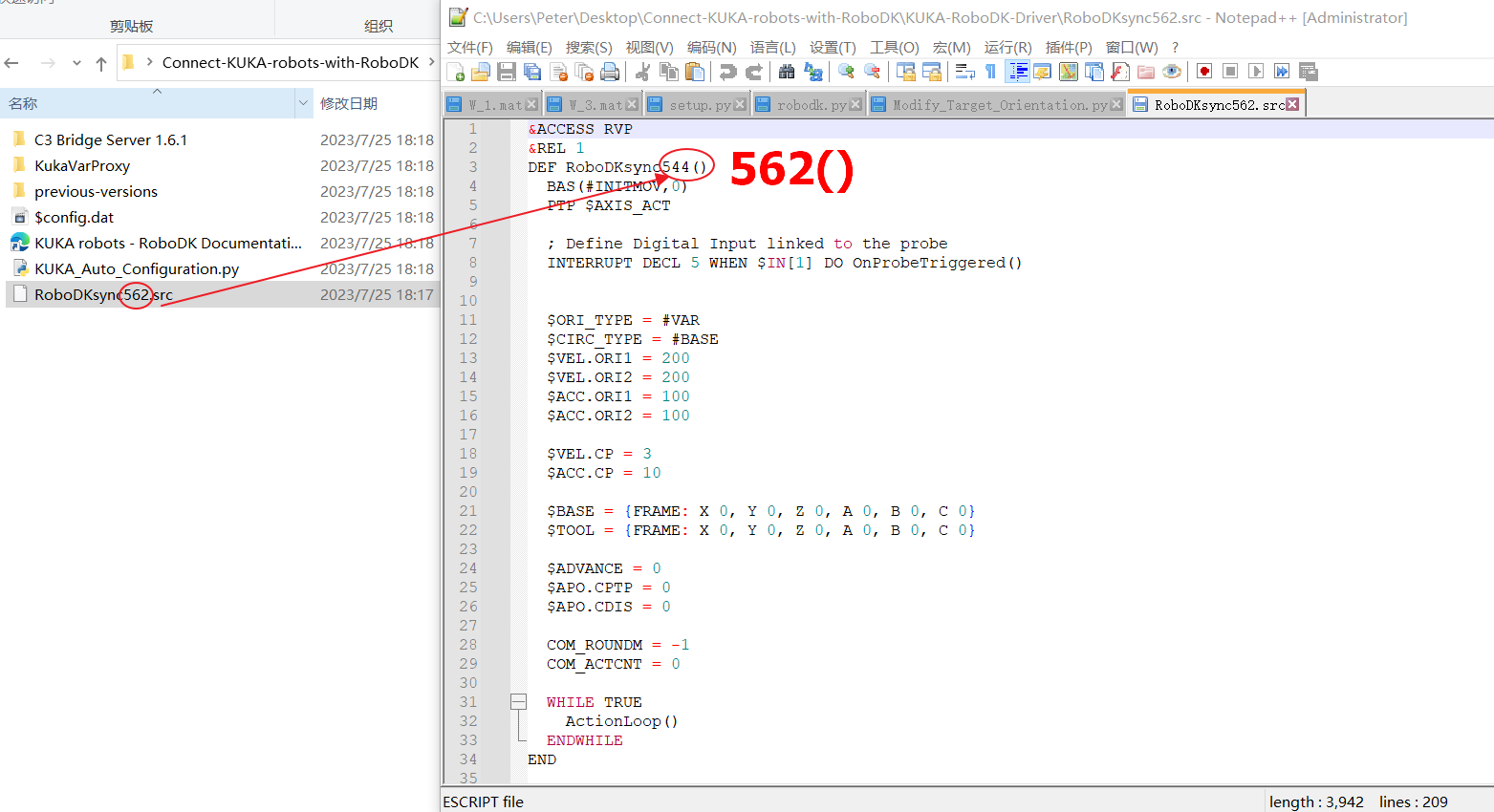Close the robodk.py tab
Image resolution: width=1494 pixels, height=812 pixels.
(x=855, y=105)
